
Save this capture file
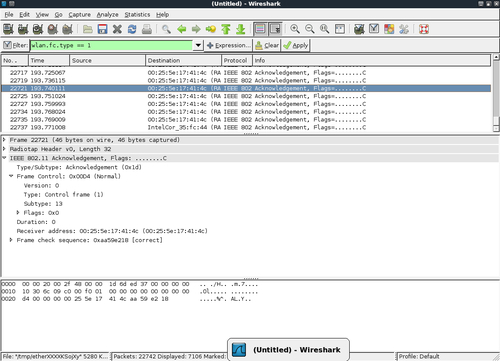pyautogui.click(x=102, y=29)
